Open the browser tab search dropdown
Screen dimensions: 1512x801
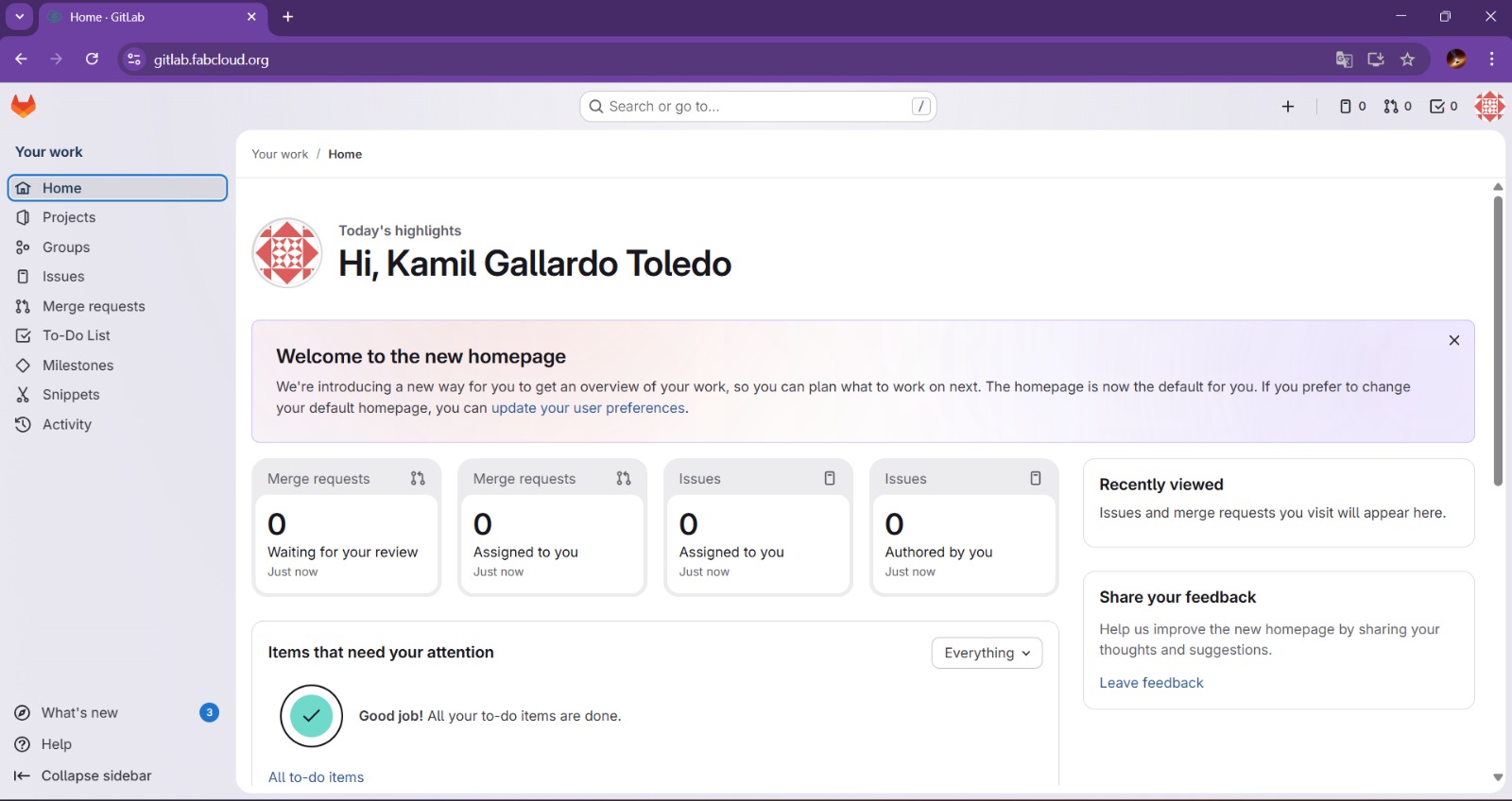[19, 17]
